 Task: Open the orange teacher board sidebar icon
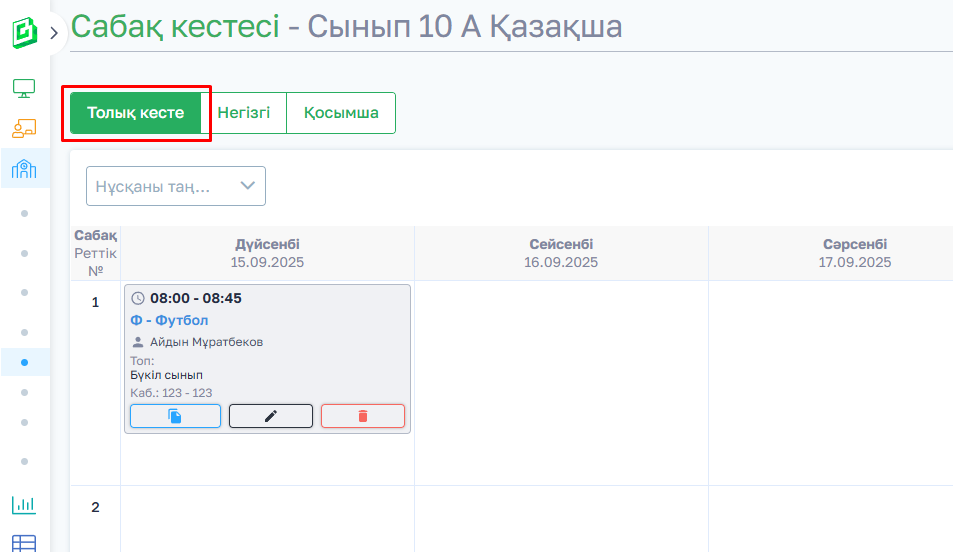pos(24,128)
